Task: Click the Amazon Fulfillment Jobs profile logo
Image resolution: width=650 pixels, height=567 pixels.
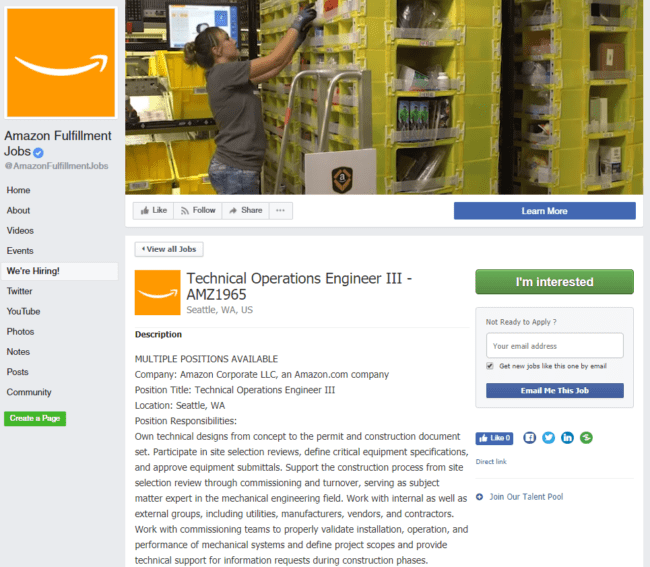Action: click(x=61, y=63)
